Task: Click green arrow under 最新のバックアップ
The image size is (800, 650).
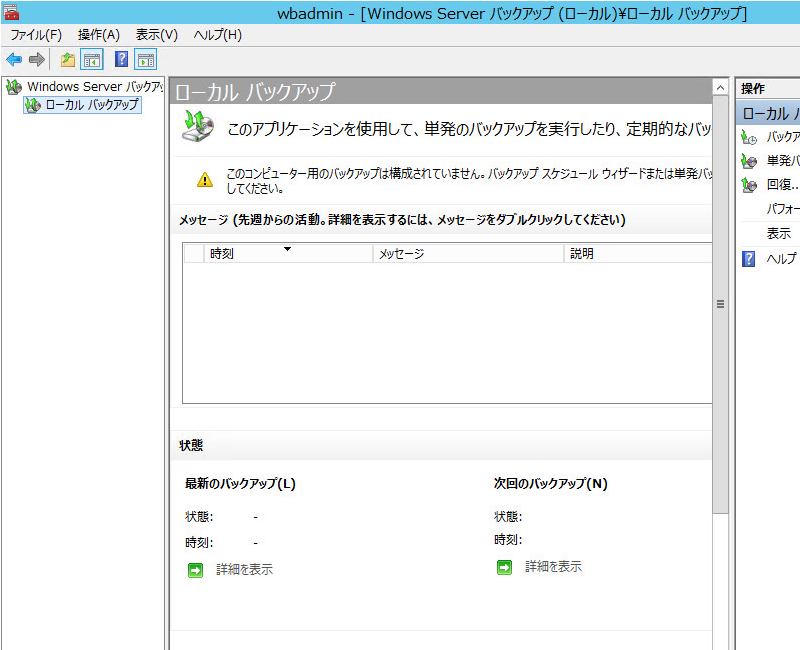Action: click(195, 570)
